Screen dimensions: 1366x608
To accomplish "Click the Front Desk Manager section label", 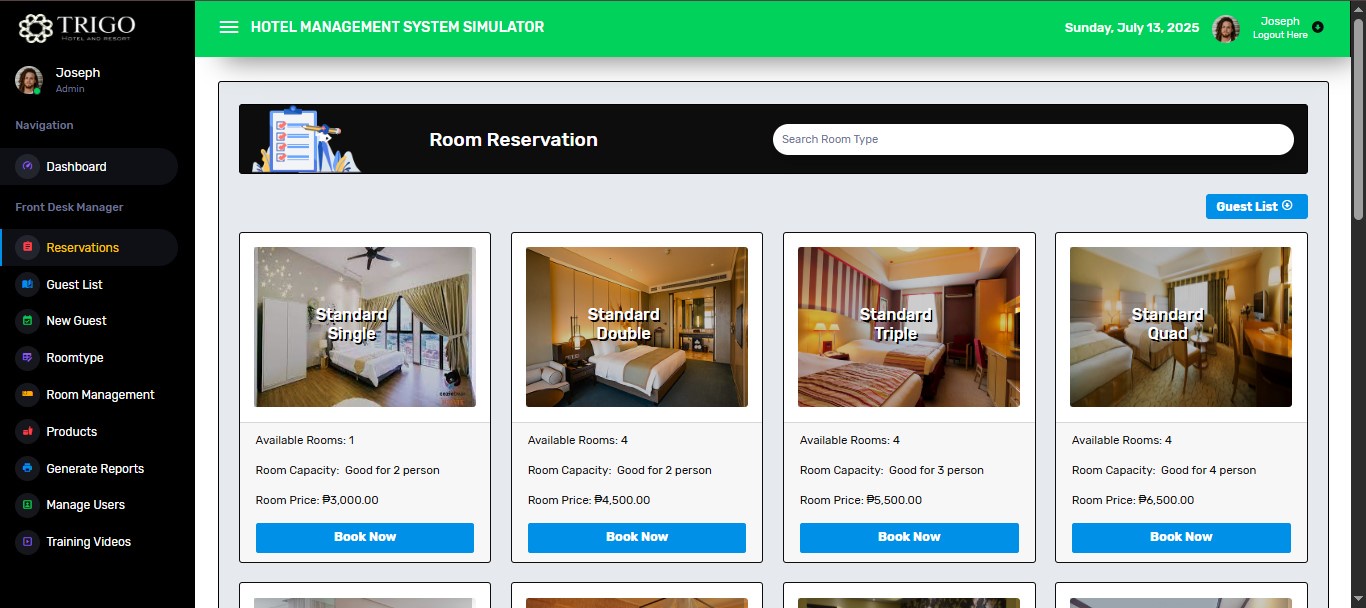I will (x=69, y=207).
